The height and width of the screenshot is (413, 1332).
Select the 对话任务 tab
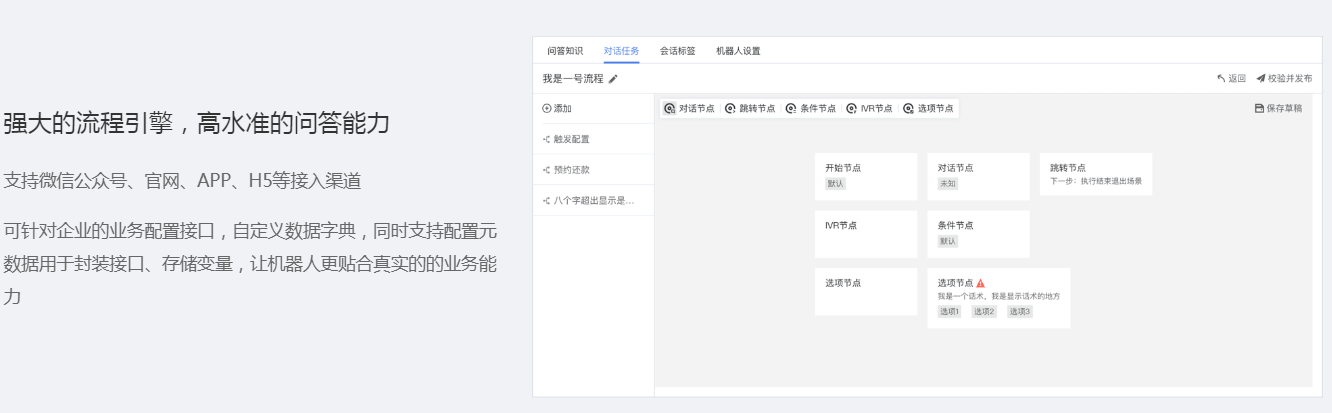coord(621,51)
